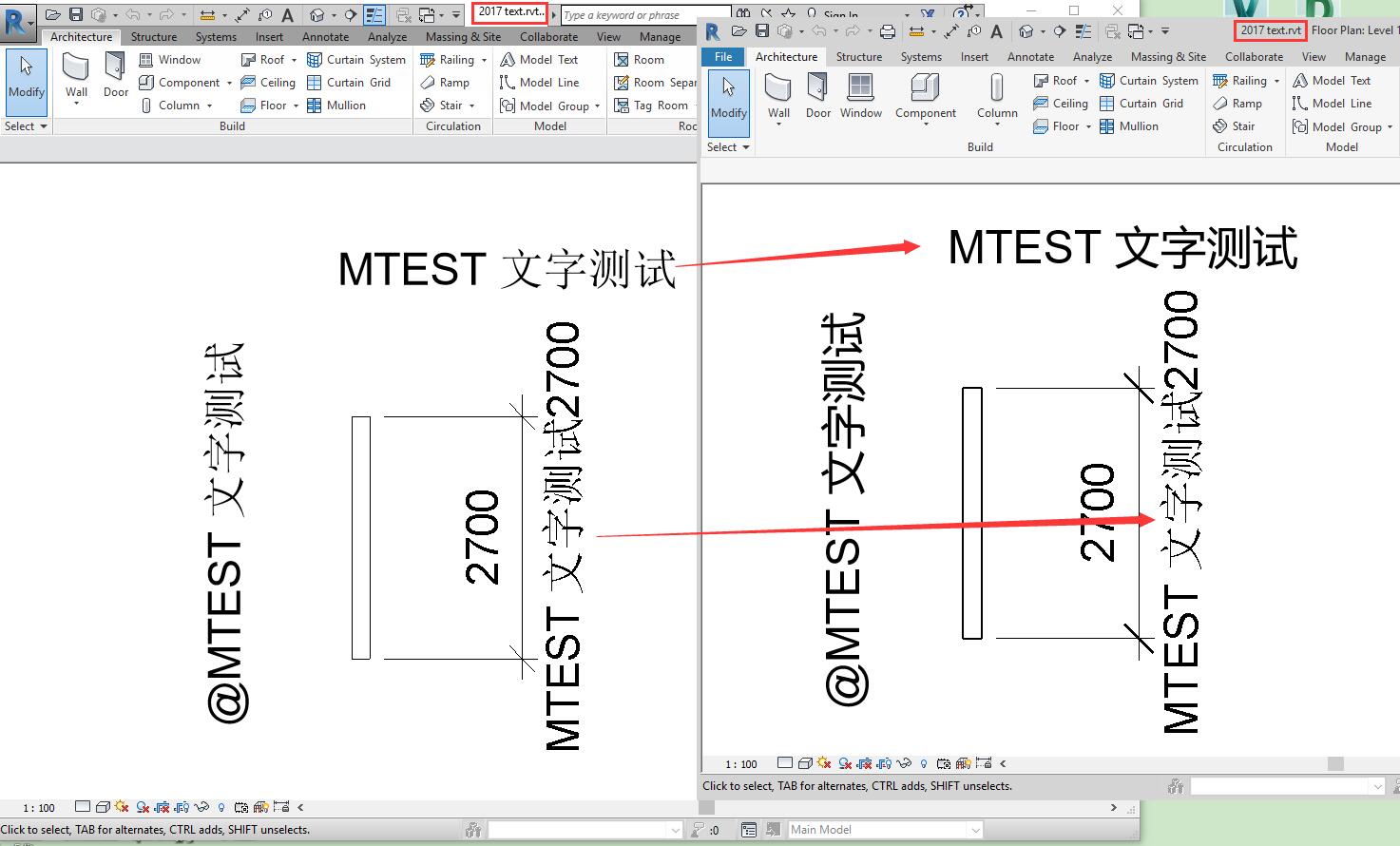Open the Main Model dropdown
The width and height of the screenshot is (1400, 846).
(x=974, y=829)
